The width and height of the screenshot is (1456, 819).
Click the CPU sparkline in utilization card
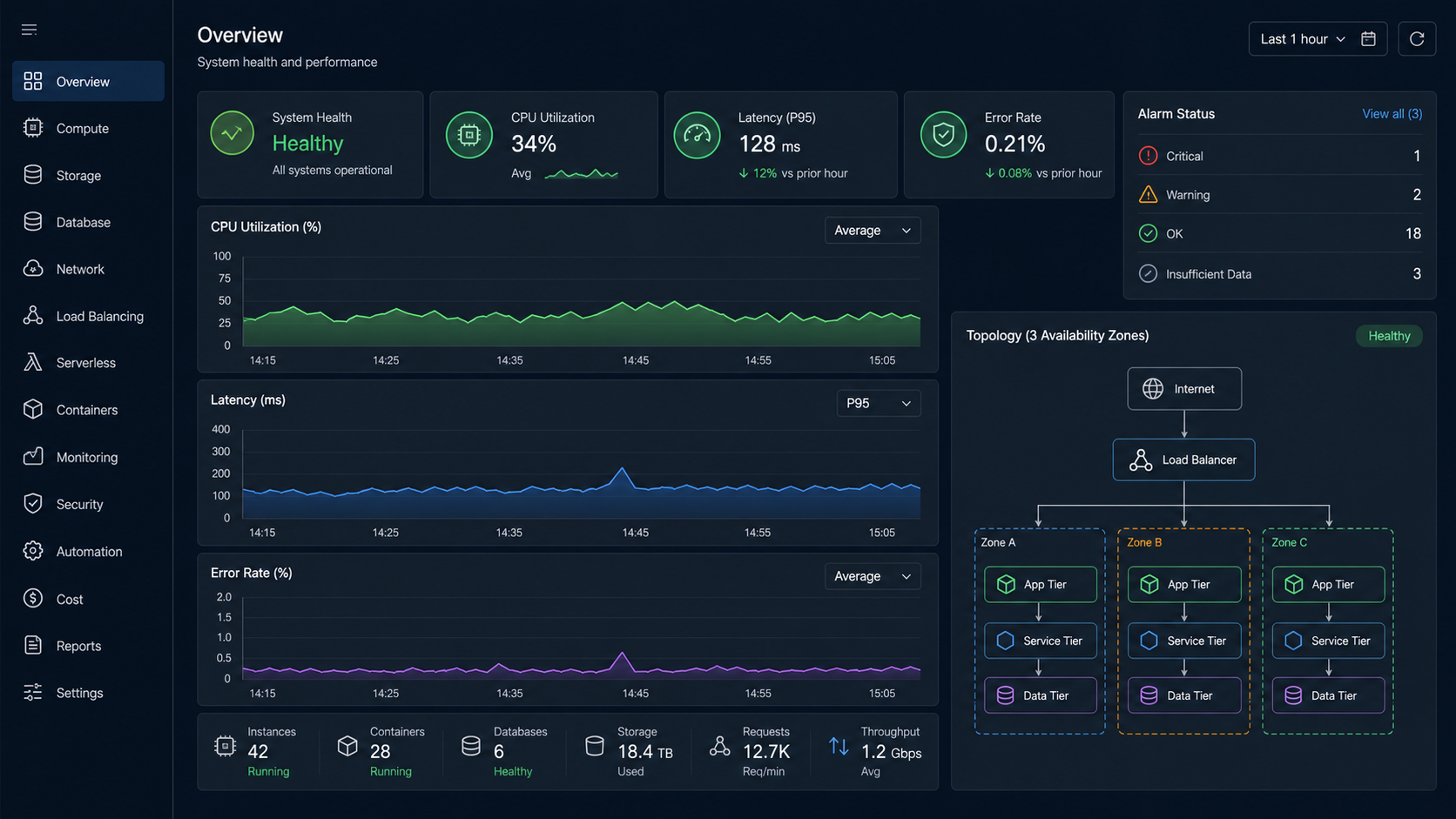click(x=581, y=174)
